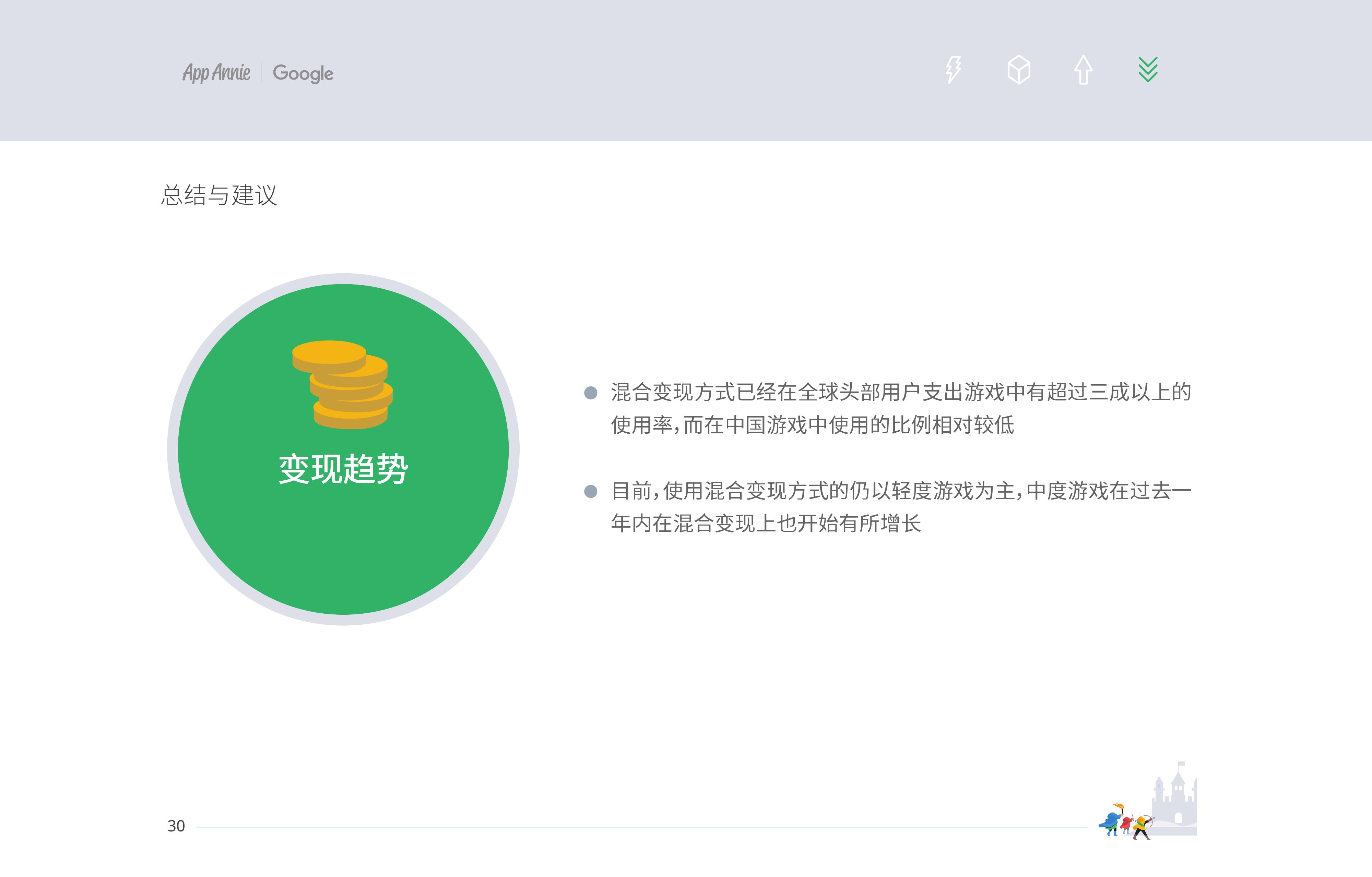Click the upward arrow icon in header
The height and width of the screenshot is (877, 1372).
1083,70
